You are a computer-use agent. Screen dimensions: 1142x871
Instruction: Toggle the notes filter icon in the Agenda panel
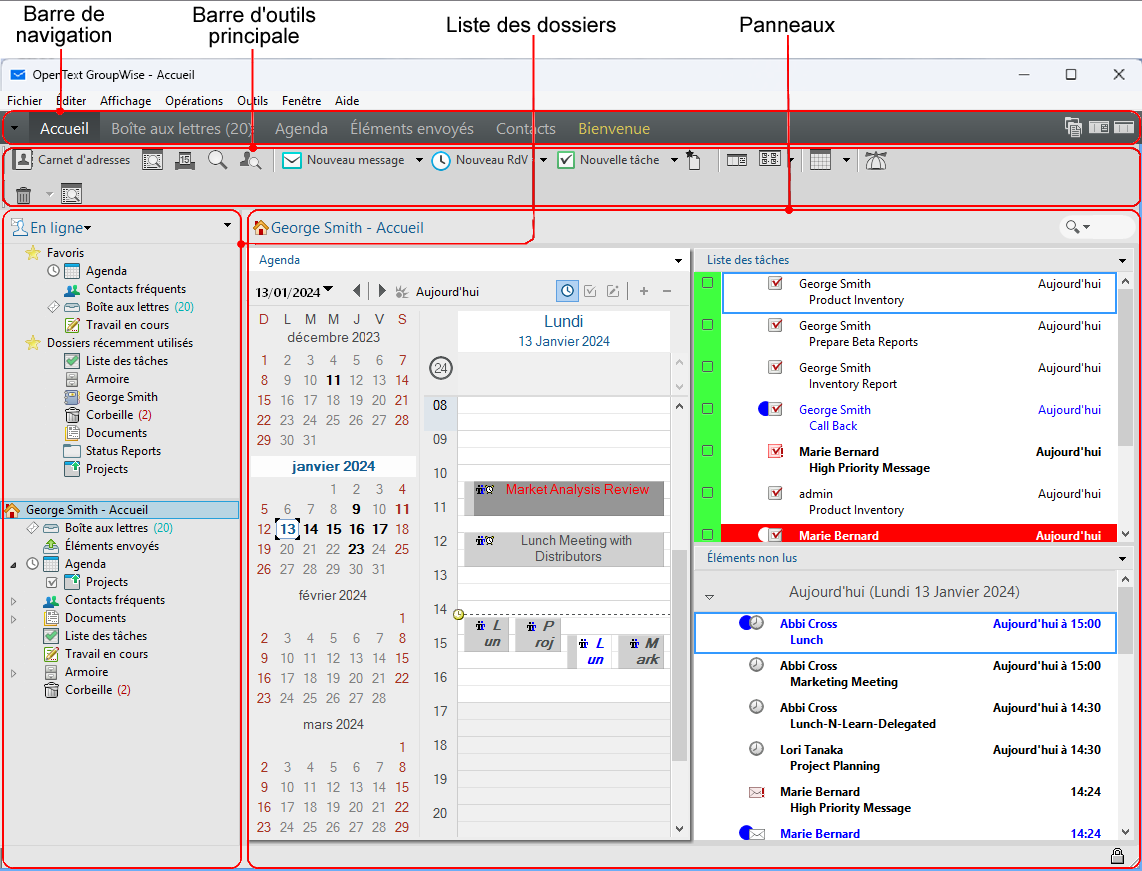coord(613,291)
